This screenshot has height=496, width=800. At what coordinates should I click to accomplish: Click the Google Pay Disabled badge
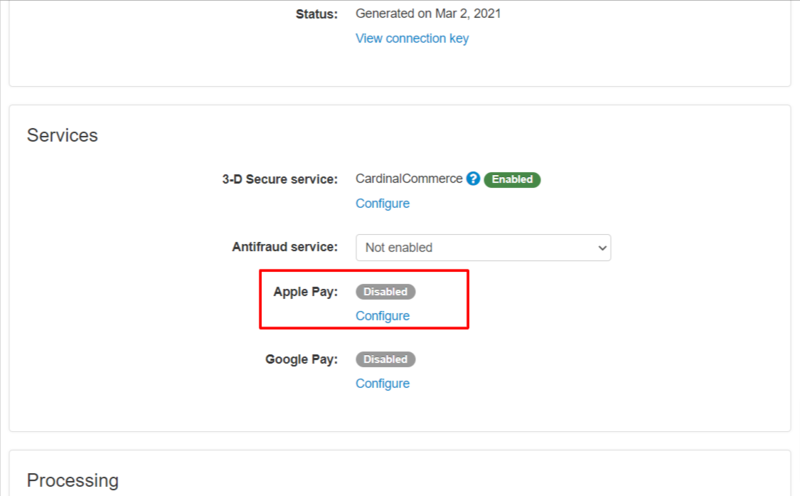coord(385,359)
